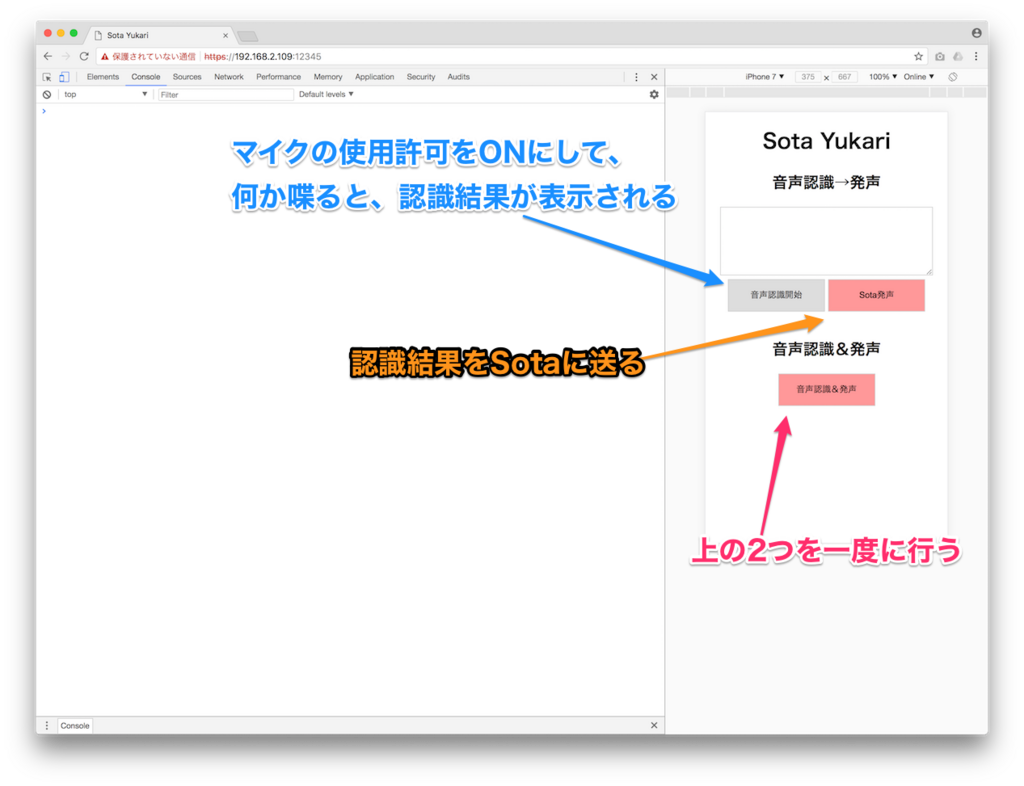The height and width of the screenshot is (786, 1024).
Task: Activate the inspect element picker icon
Action: coord(47,77)
